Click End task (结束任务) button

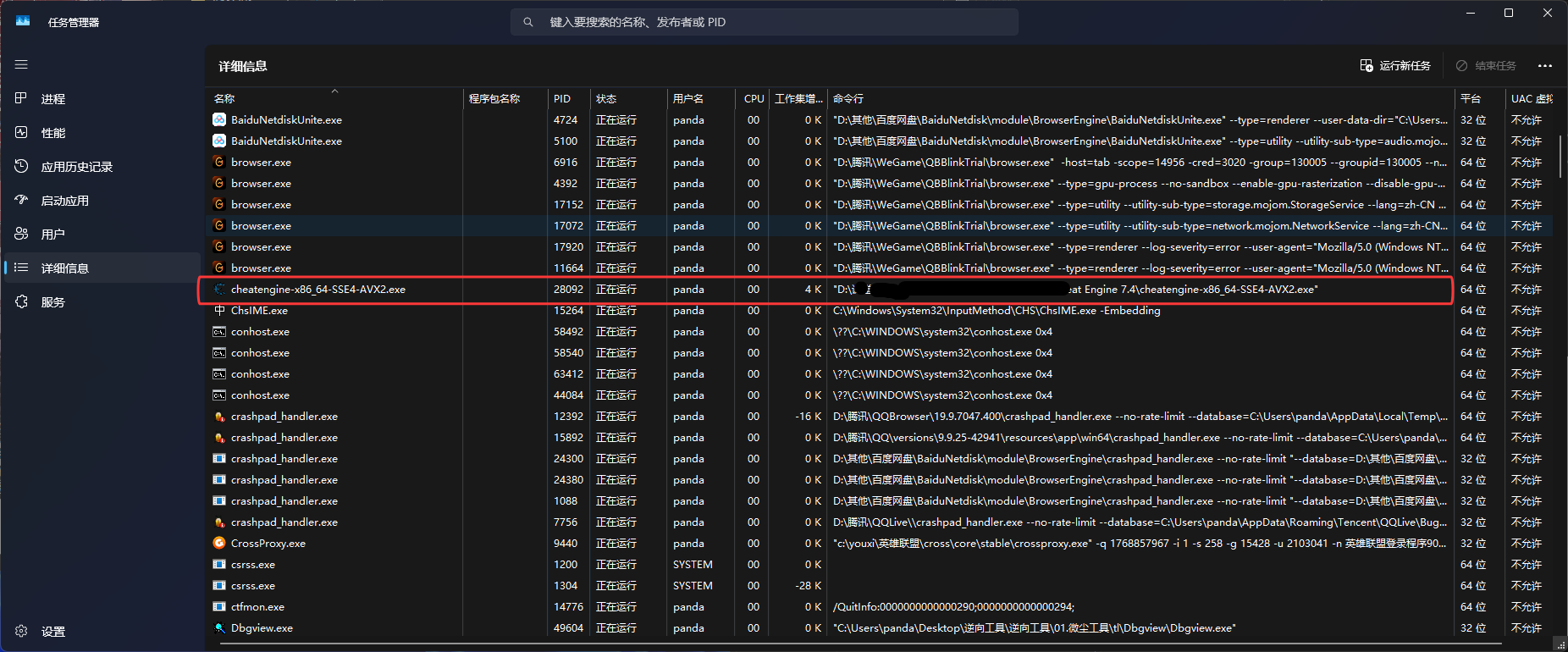pyautogui.click(x=1486, y=65)
